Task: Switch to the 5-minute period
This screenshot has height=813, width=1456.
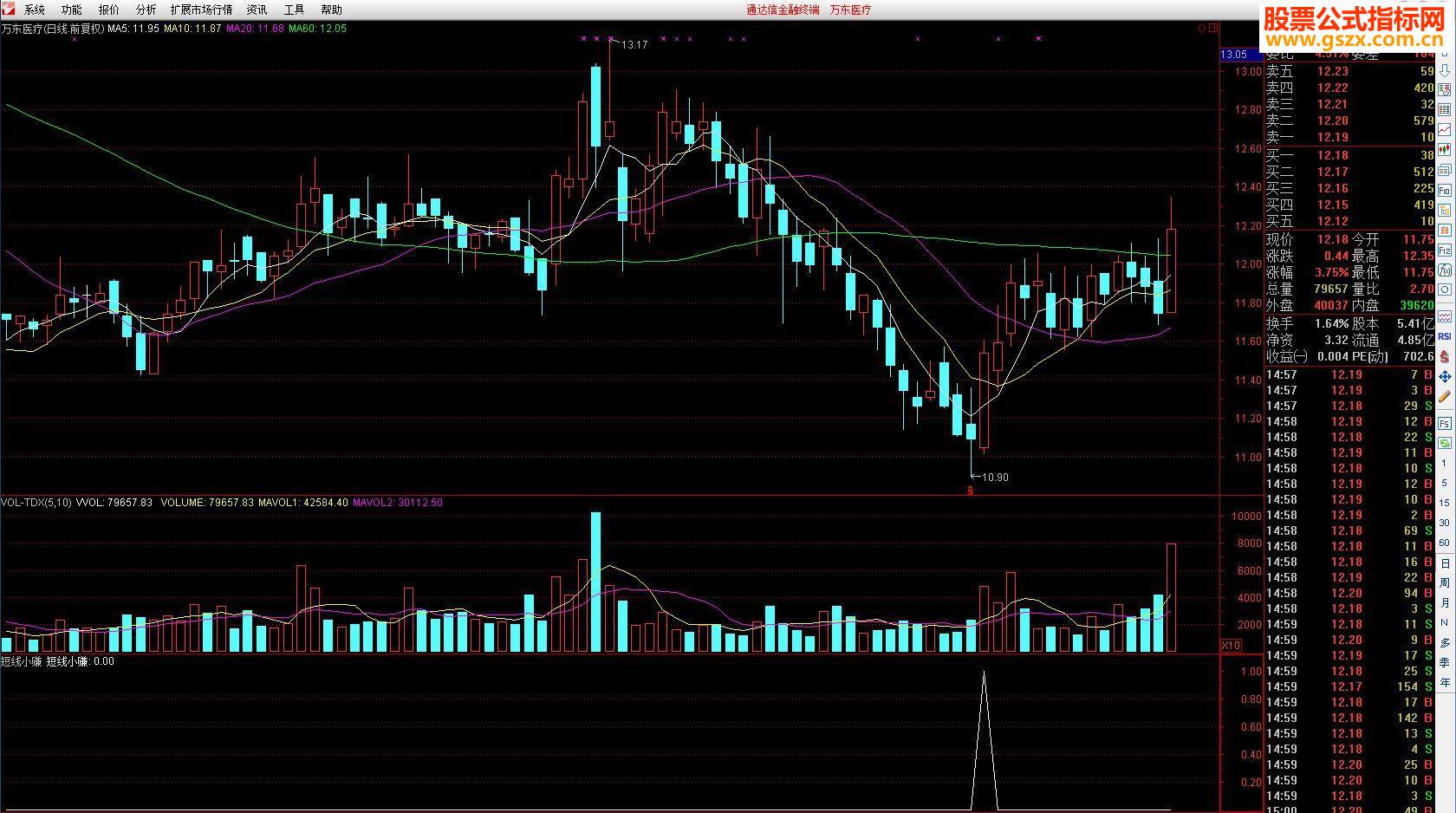Action: (1444, 483)
